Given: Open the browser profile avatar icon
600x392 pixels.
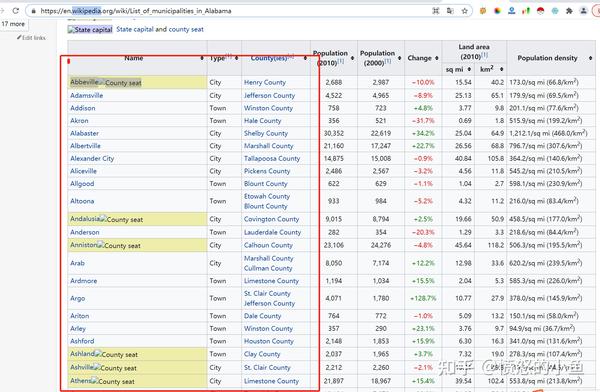Looking at the screenshot, I should tap(584, 11).
